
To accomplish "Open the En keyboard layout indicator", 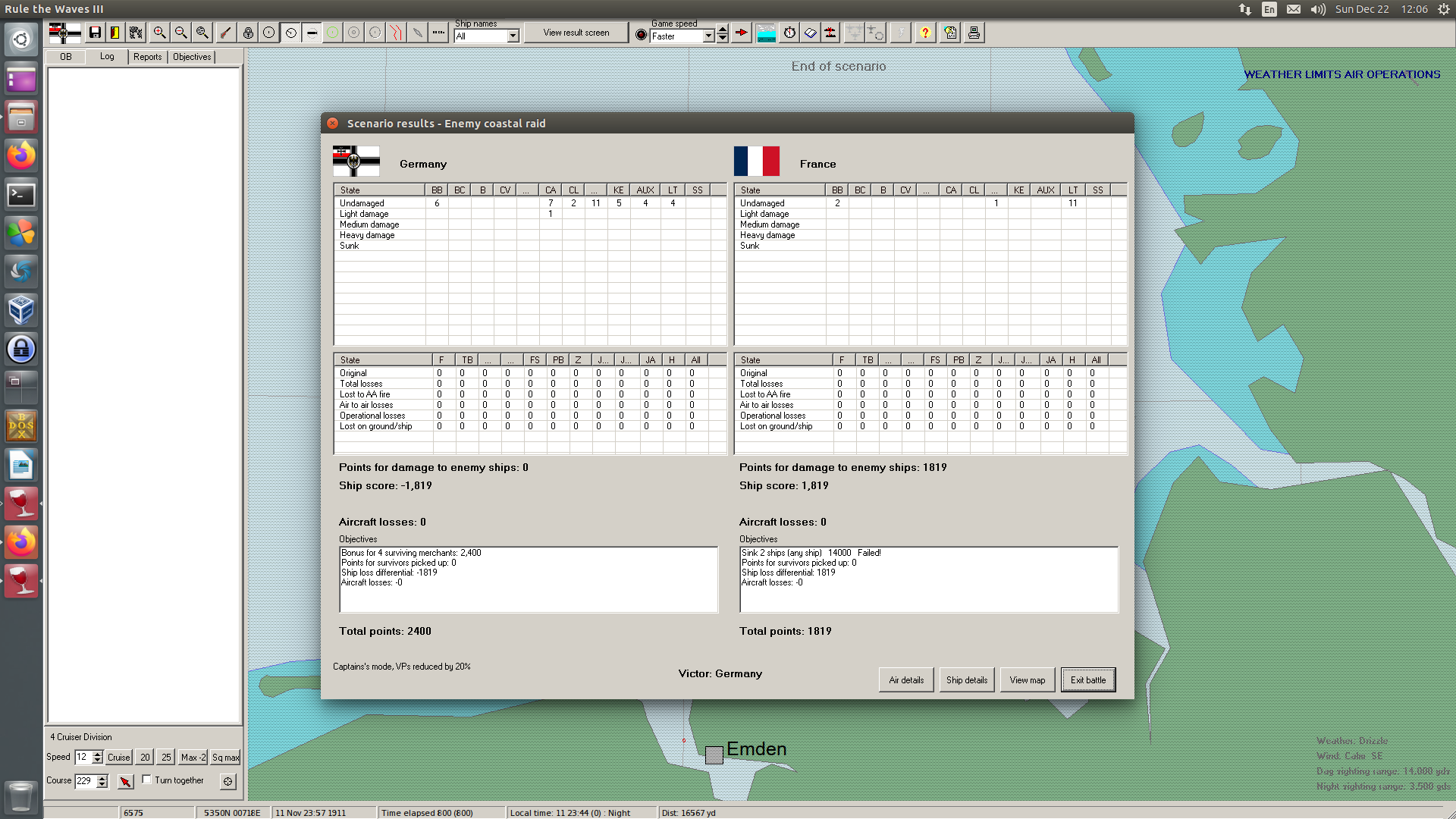I will (1269, 9).
